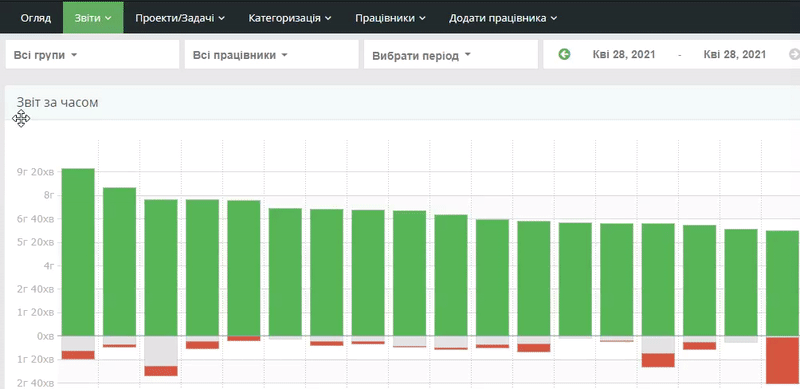
Task: Open the Категоризація menu
Action: click(290, 18)
